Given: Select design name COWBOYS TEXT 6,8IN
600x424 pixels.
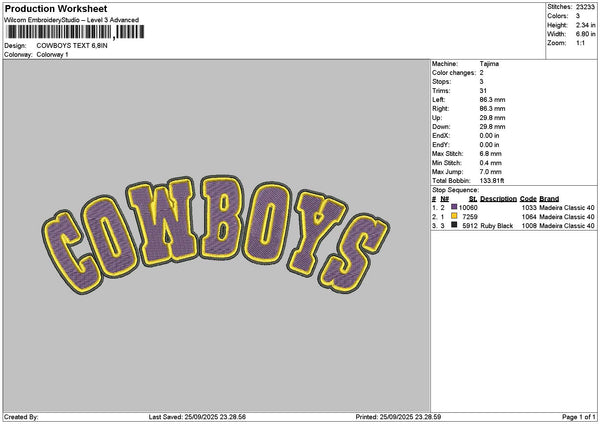Looking at the screenshot, I should pyautogui.click(x=72, y=46).
